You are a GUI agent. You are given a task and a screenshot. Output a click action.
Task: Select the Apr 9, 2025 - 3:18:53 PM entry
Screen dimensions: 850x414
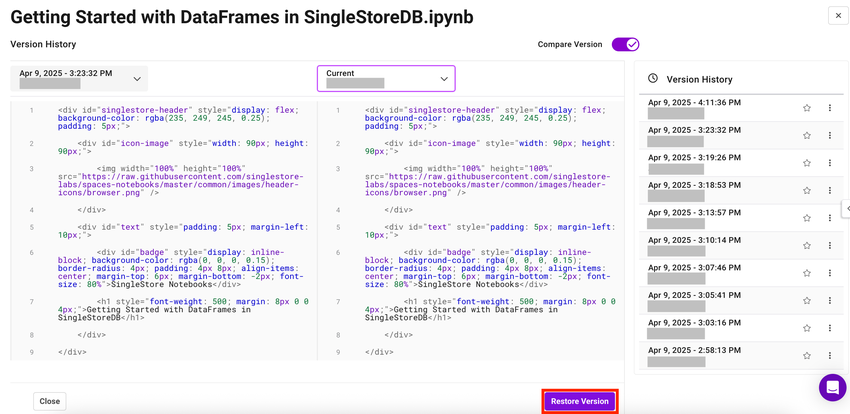(x=741, y=190)
